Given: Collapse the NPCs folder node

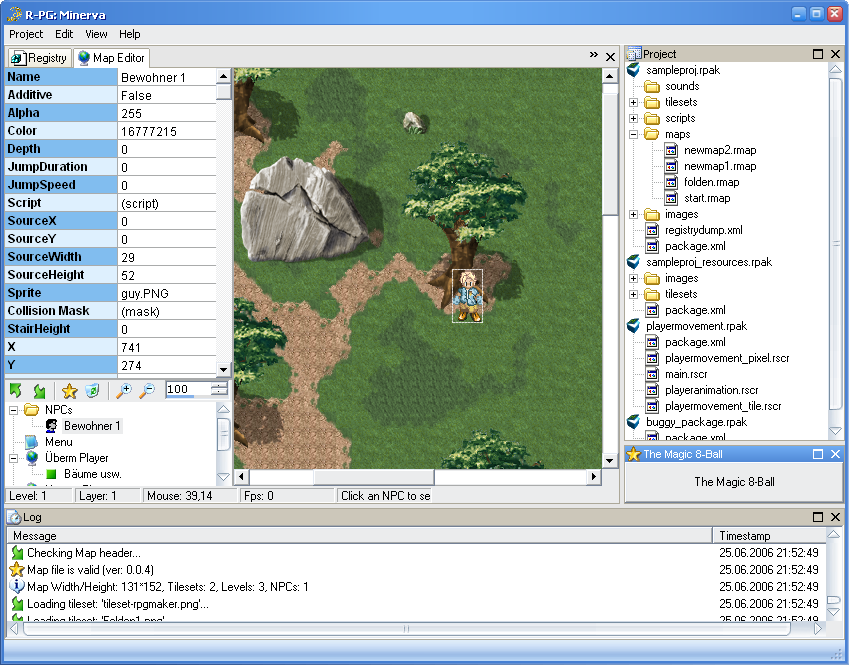Looking at the screenshot, I should pyautogui.click(x=14, y=410).
